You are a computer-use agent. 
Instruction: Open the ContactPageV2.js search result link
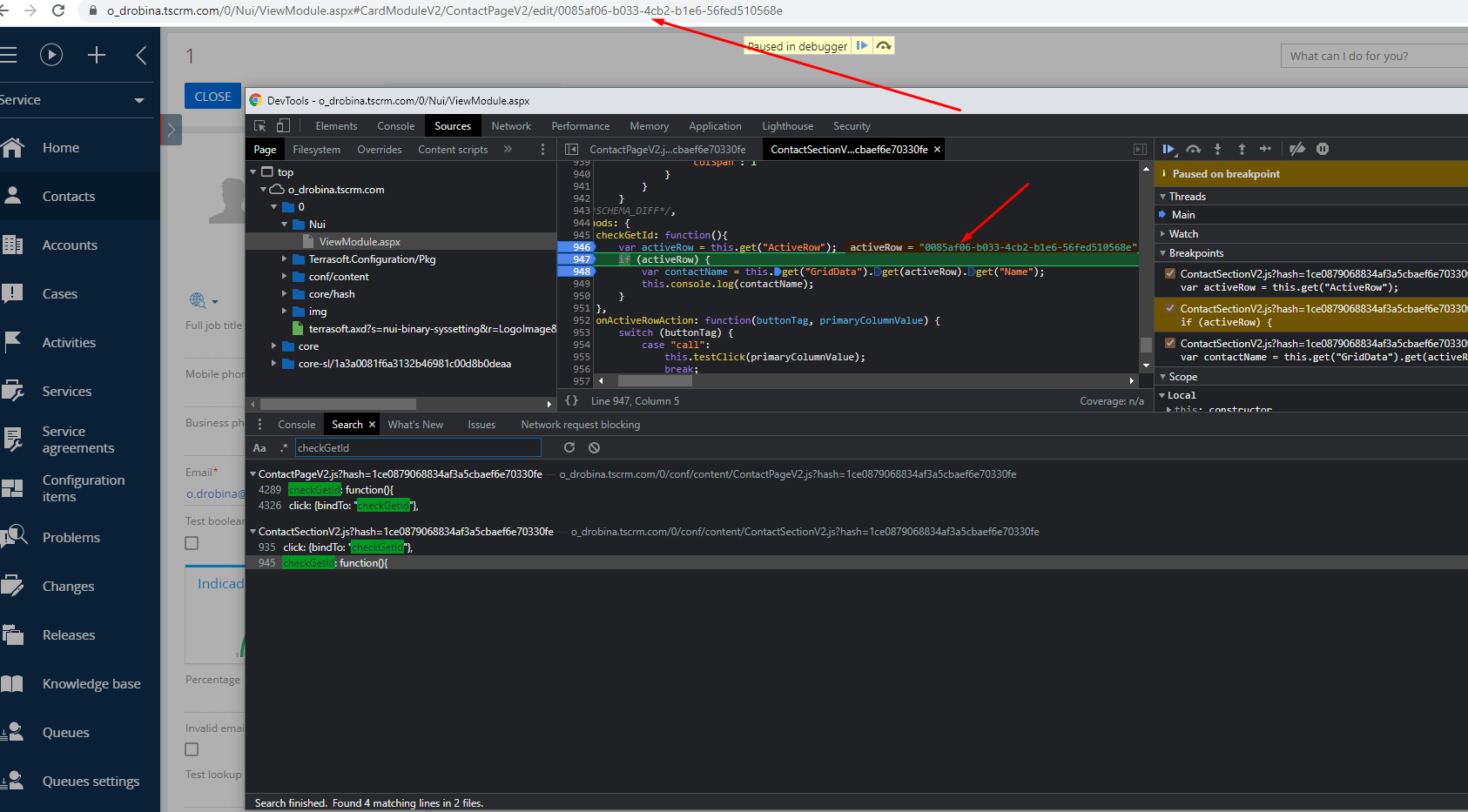coord(400,474)
